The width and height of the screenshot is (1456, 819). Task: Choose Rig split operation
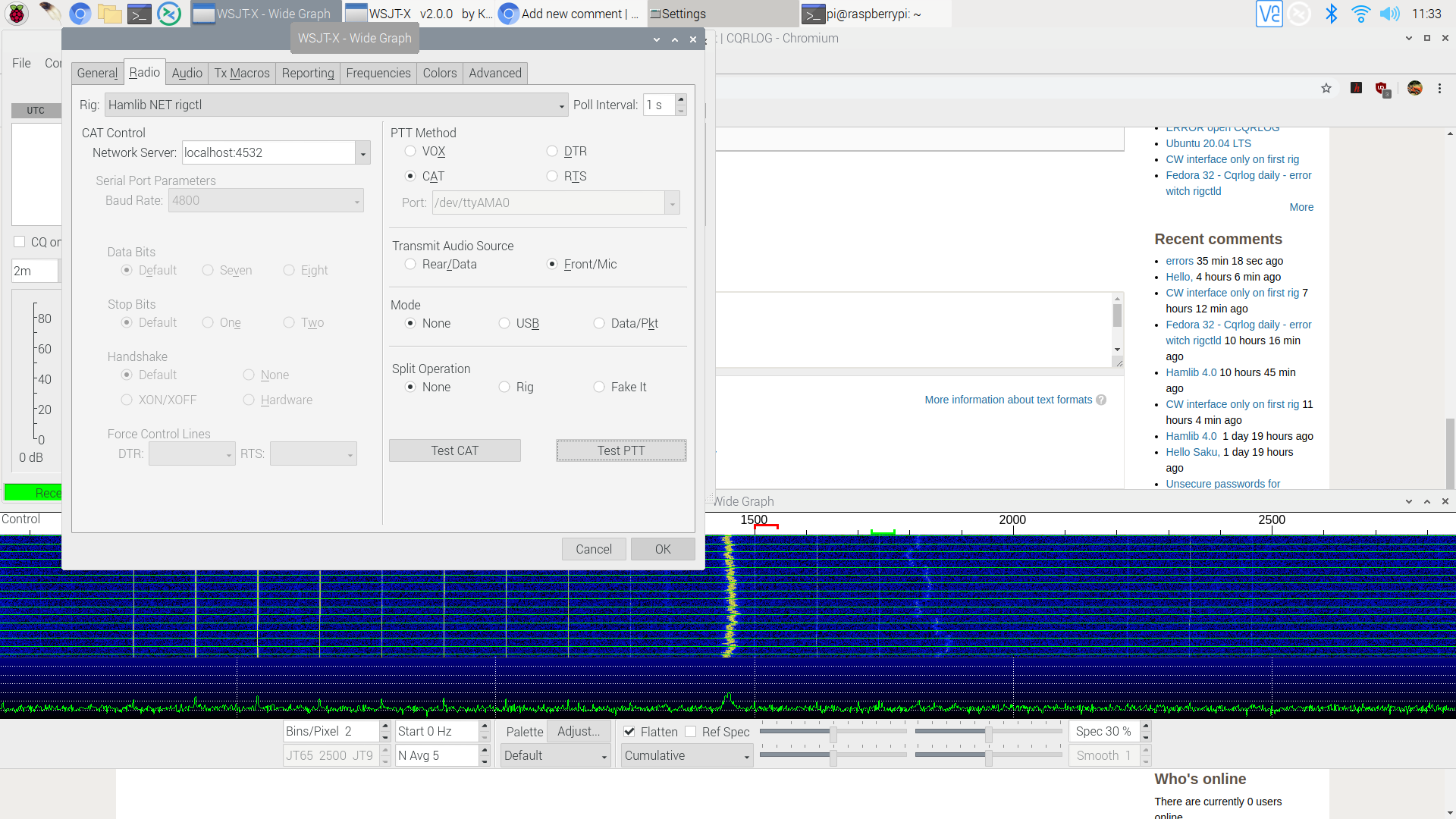(504, 387)
